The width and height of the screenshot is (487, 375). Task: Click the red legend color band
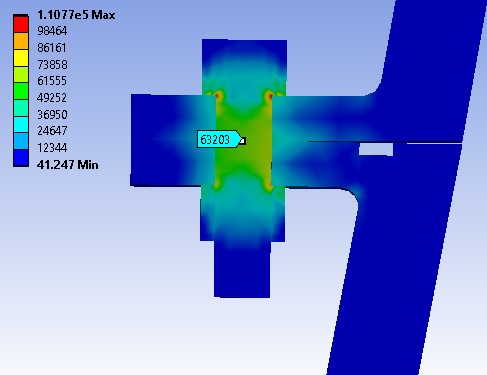tap(21, 24)
